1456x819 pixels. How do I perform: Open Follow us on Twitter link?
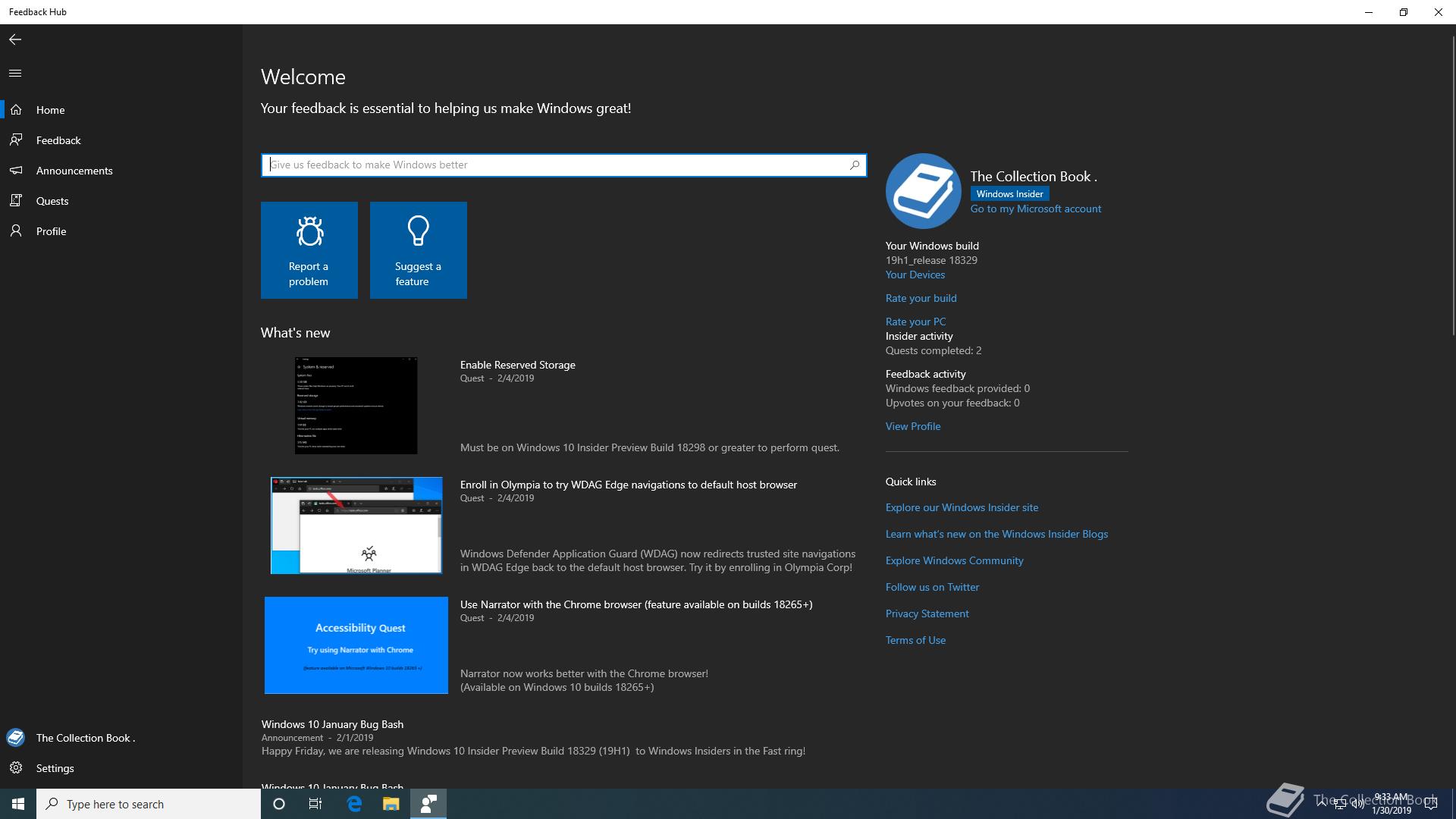[932, 587]
